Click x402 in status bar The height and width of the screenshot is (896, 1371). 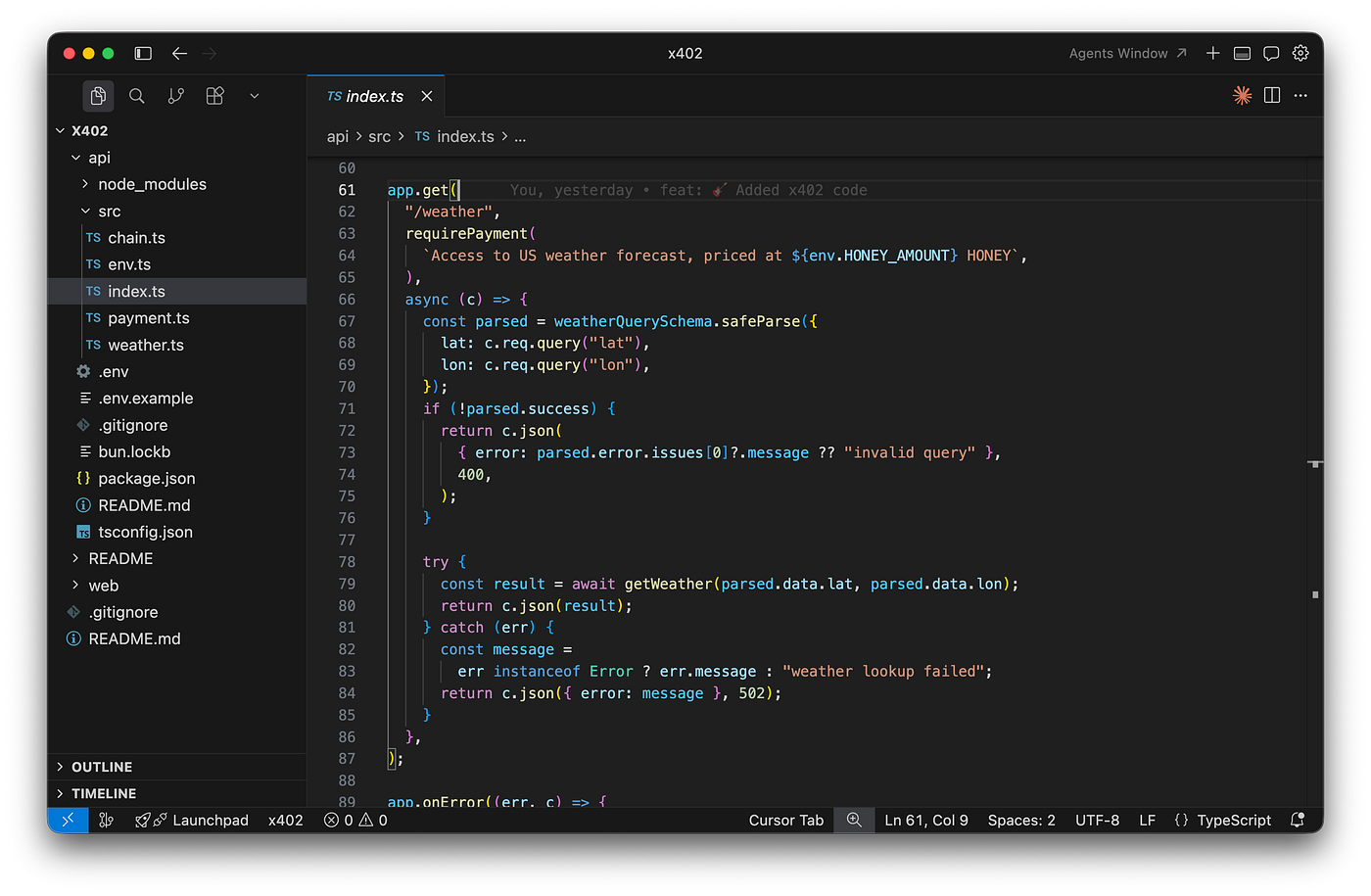(286, 820)
